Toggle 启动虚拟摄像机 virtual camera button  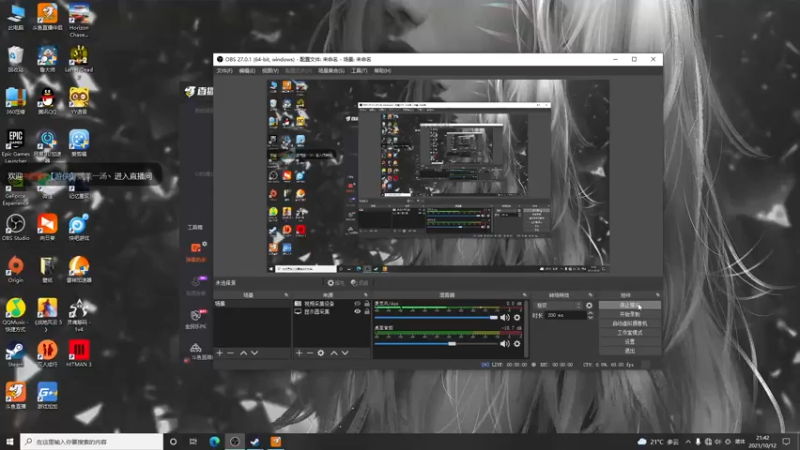pos(630,323)
